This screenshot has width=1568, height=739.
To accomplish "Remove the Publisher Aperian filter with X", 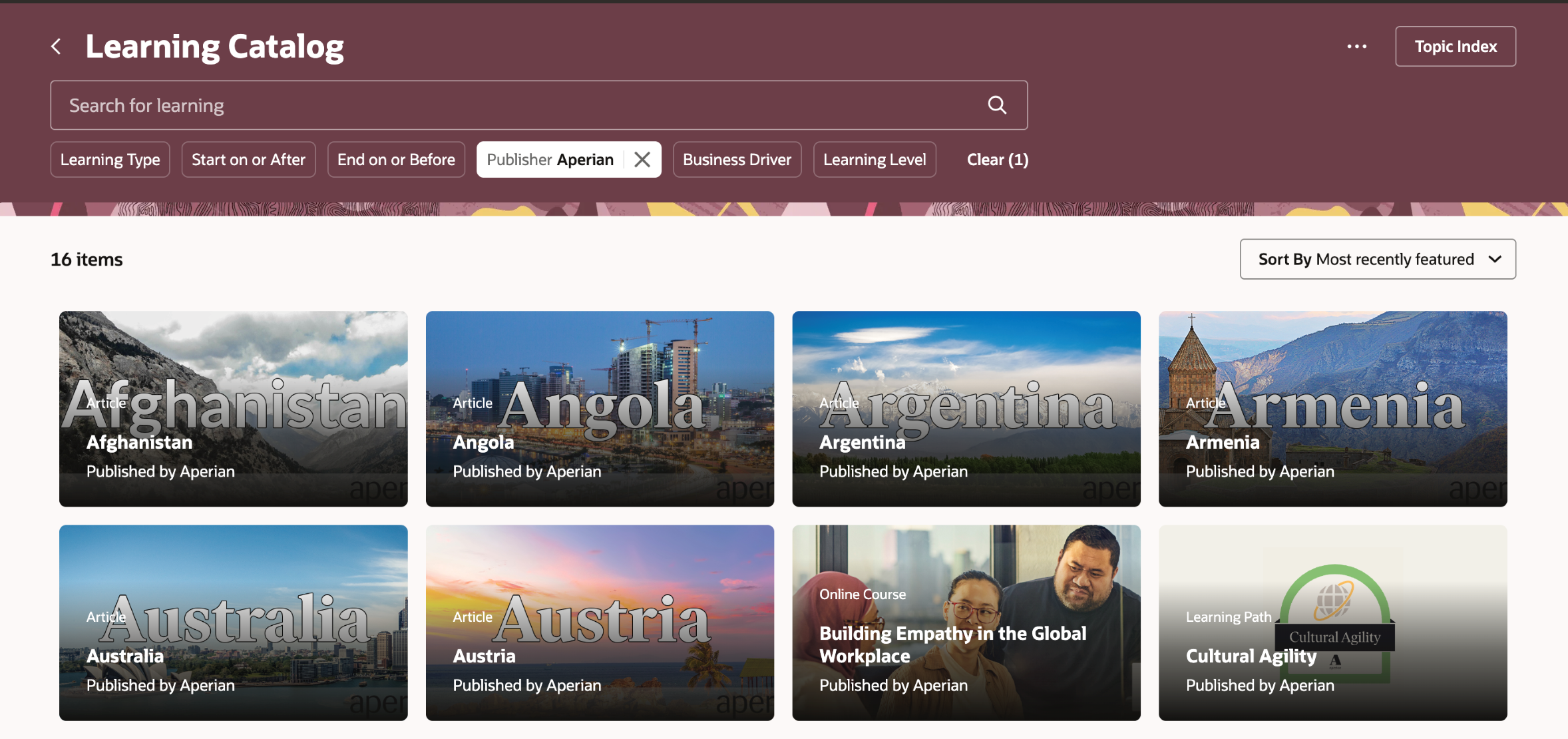I will [642, 160].
